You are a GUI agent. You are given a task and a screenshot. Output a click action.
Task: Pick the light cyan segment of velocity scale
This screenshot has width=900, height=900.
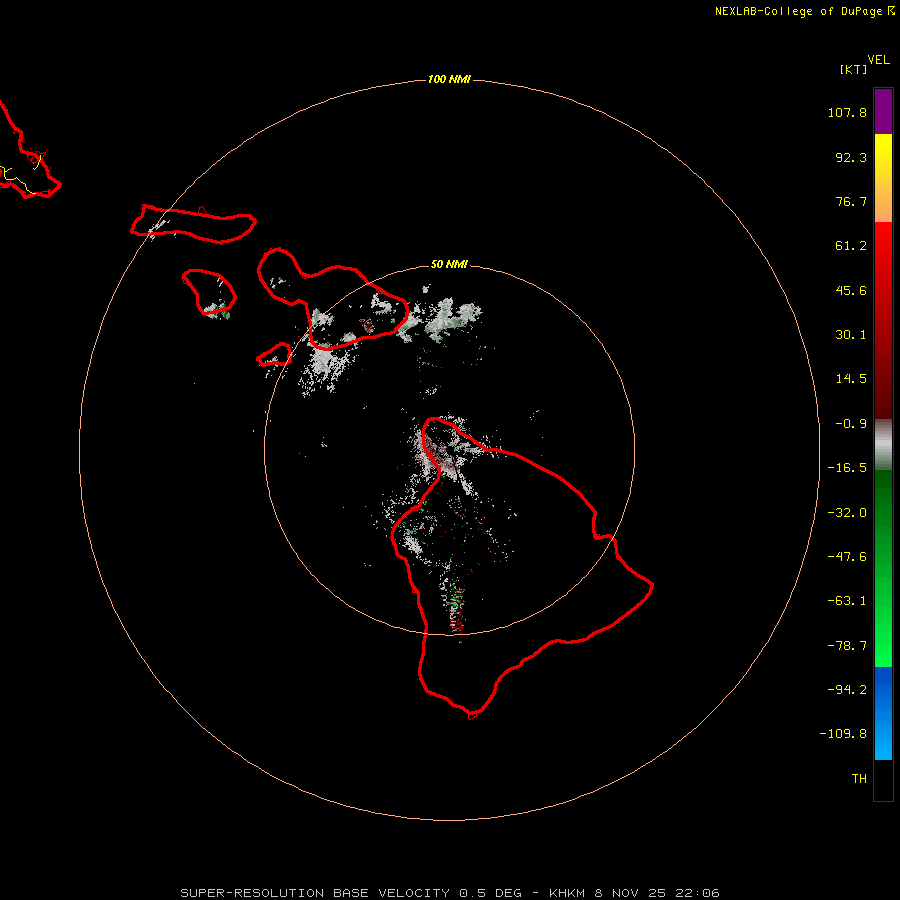click(883, 743)
